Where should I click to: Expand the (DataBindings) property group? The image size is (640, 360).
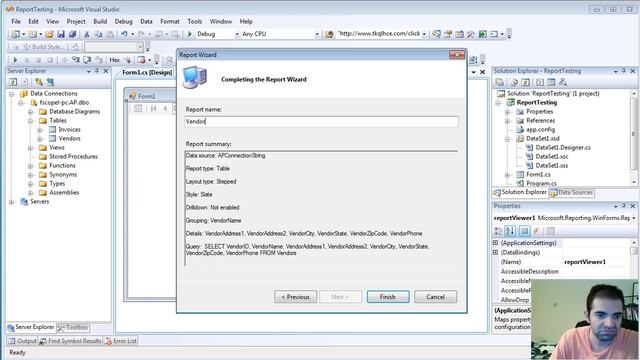pos(496,253)
